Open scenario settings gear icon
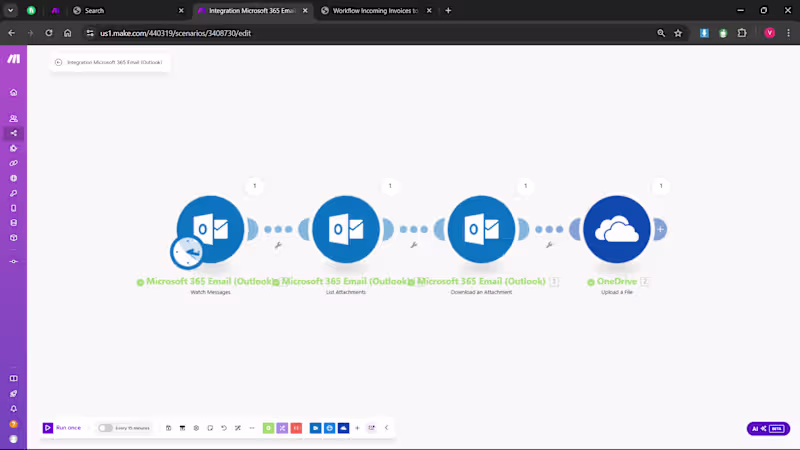 pyautogui.click(x=196, y=428)
